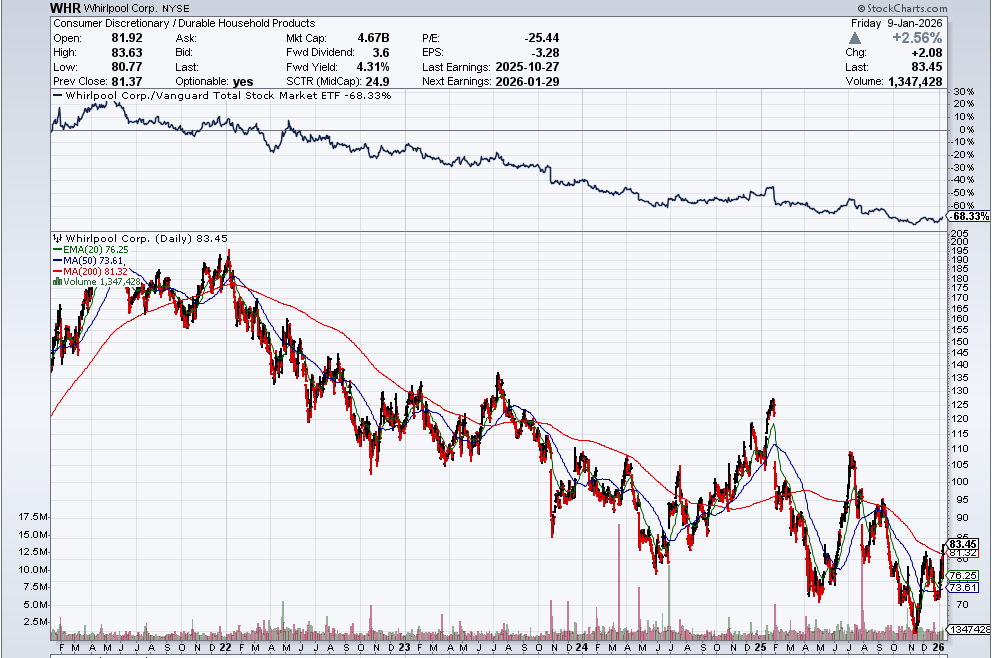Image resolution: width=992 pixels, height=658 pixels.
Task: Click the 'Whirlpool Corp. NYSE' title text
Action: (137, 9)
